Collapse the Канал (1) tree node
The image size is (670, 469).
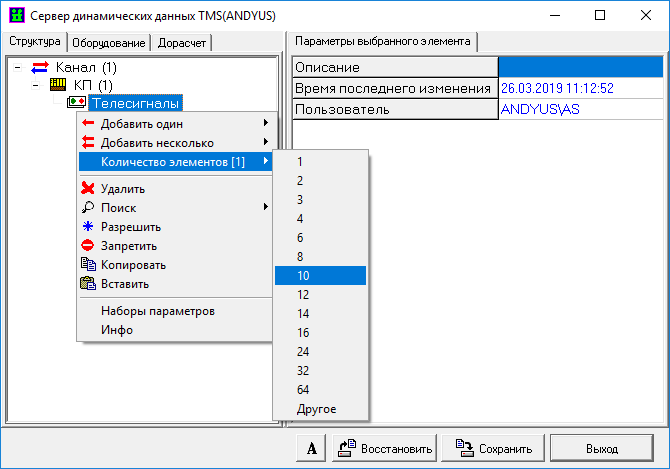17,66
